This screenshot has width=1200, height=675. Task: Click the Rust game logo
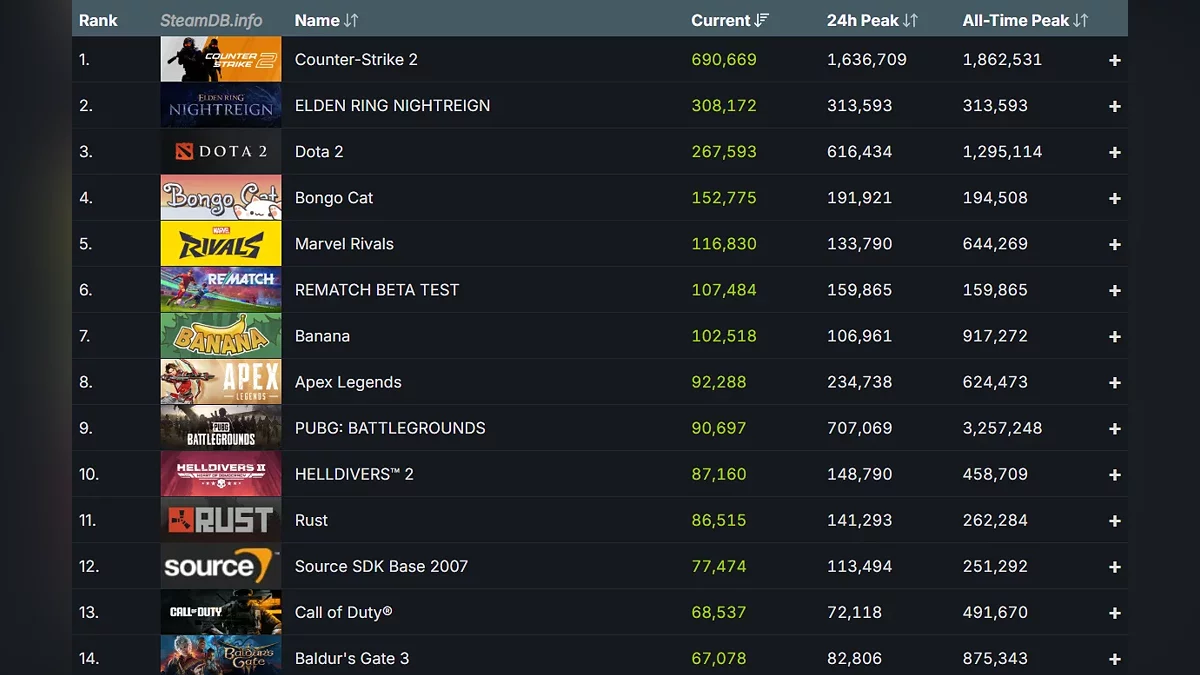click(x=220, y=520)
